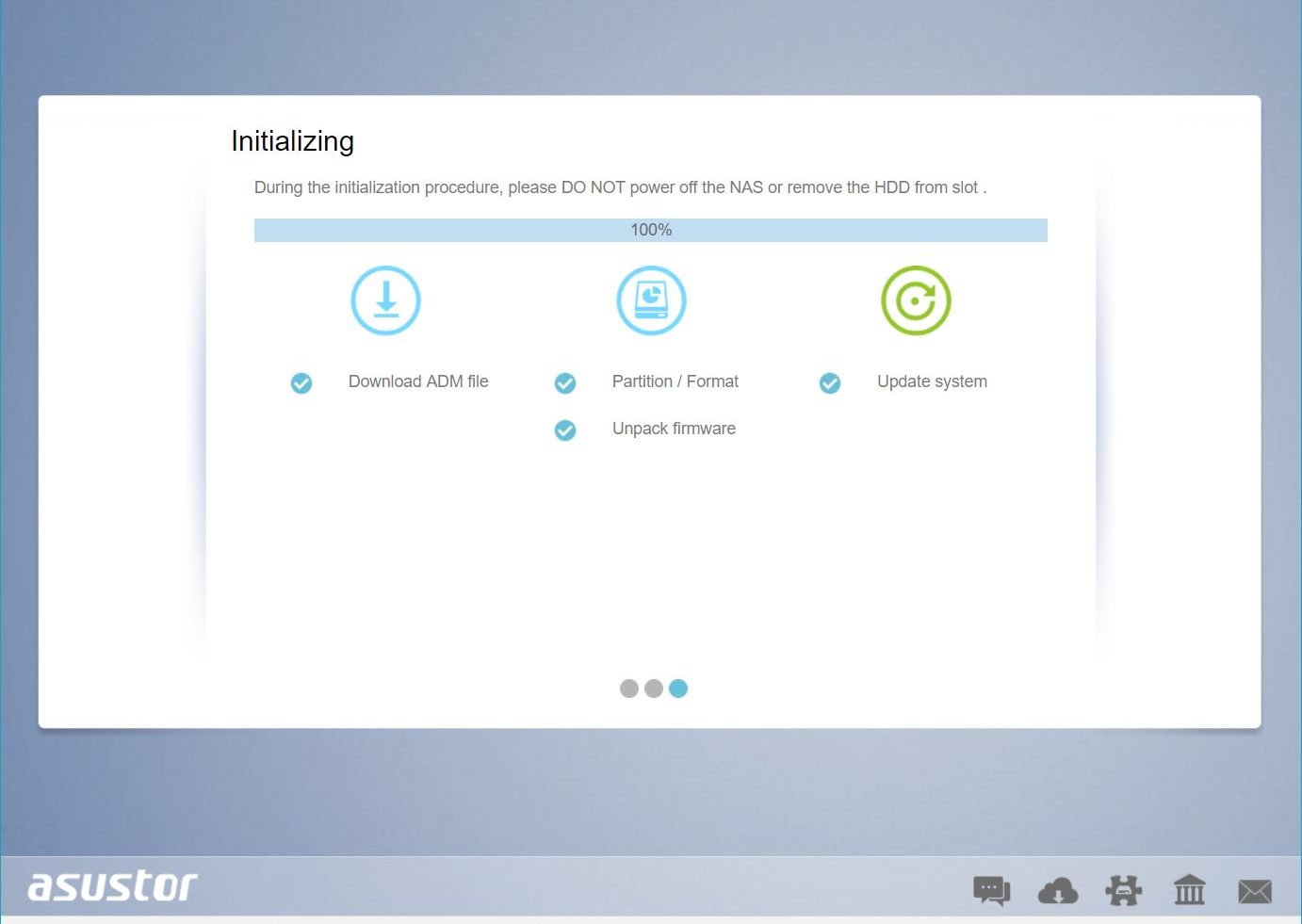The width and height of the screenshot is (1302, 924).
Task: Click the Download ADM file label
Action: click(418, 381)
